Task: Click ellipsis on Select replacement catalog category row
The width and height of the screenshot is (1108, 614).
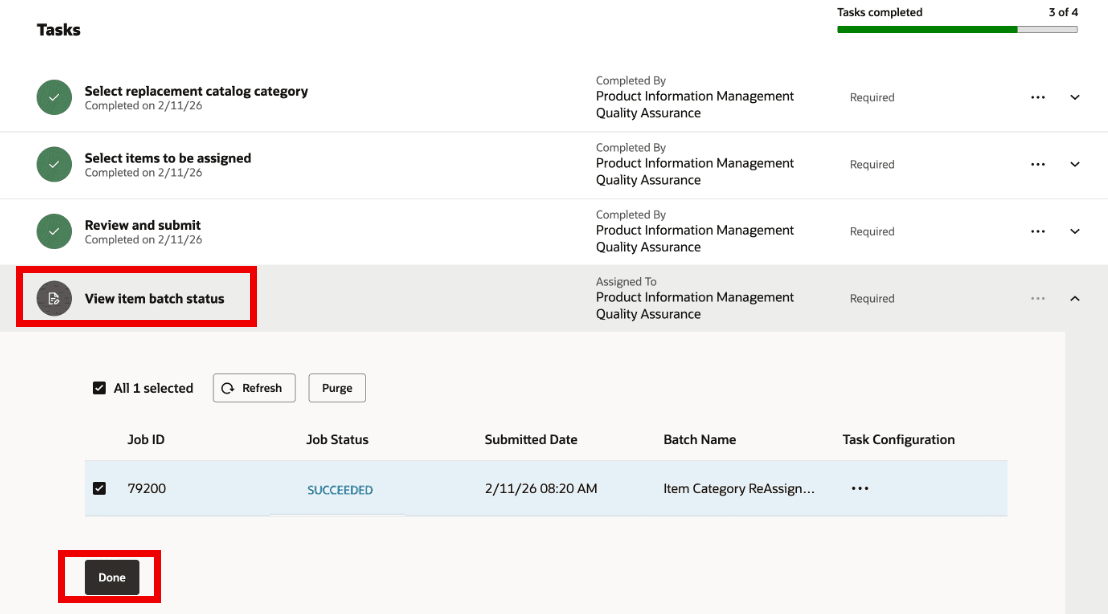Action: (x=1037, y=97)
